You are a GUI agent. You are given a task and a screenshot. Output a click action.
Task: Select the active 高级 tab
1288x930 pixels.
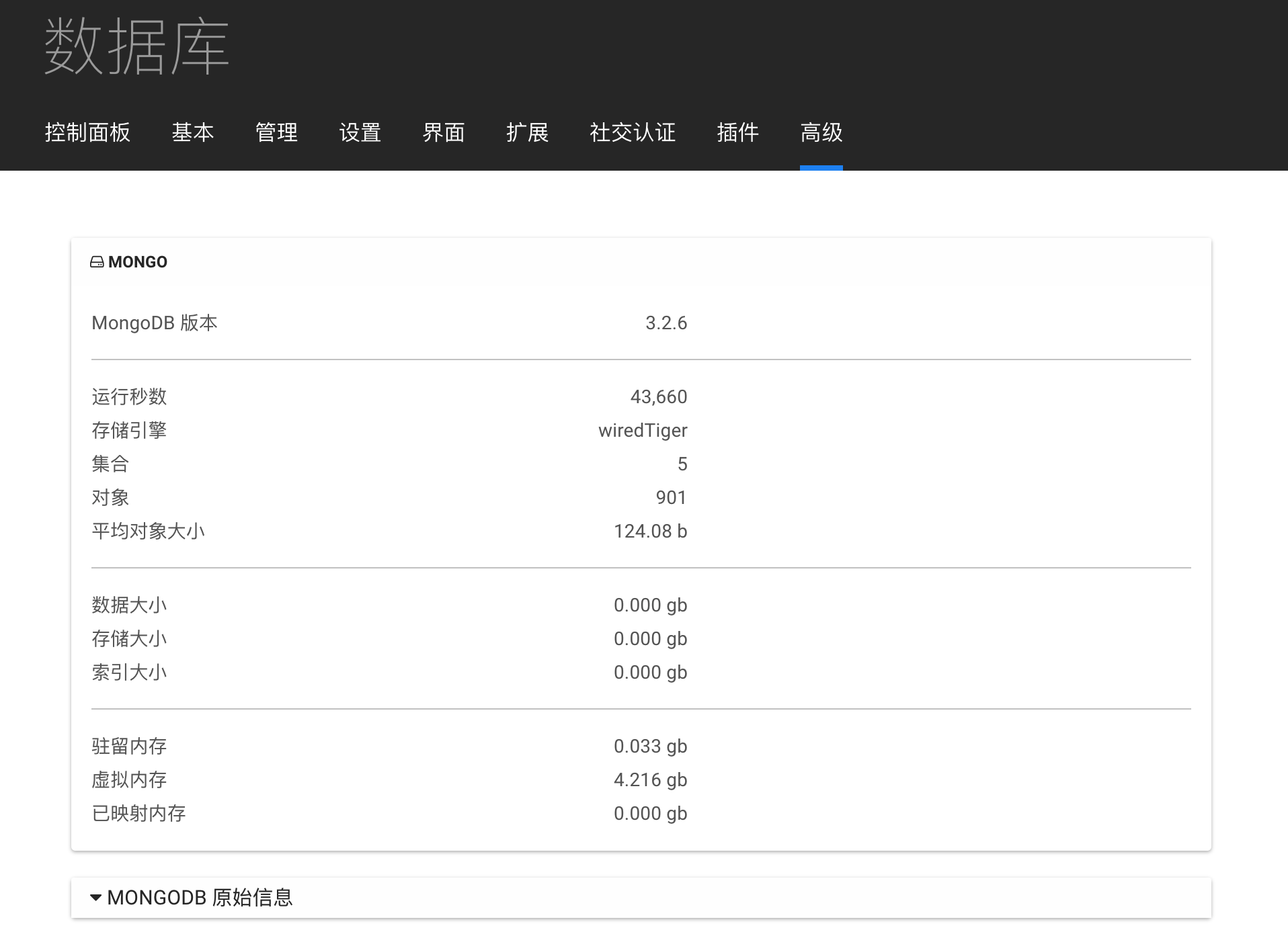(x=821, y=132)
